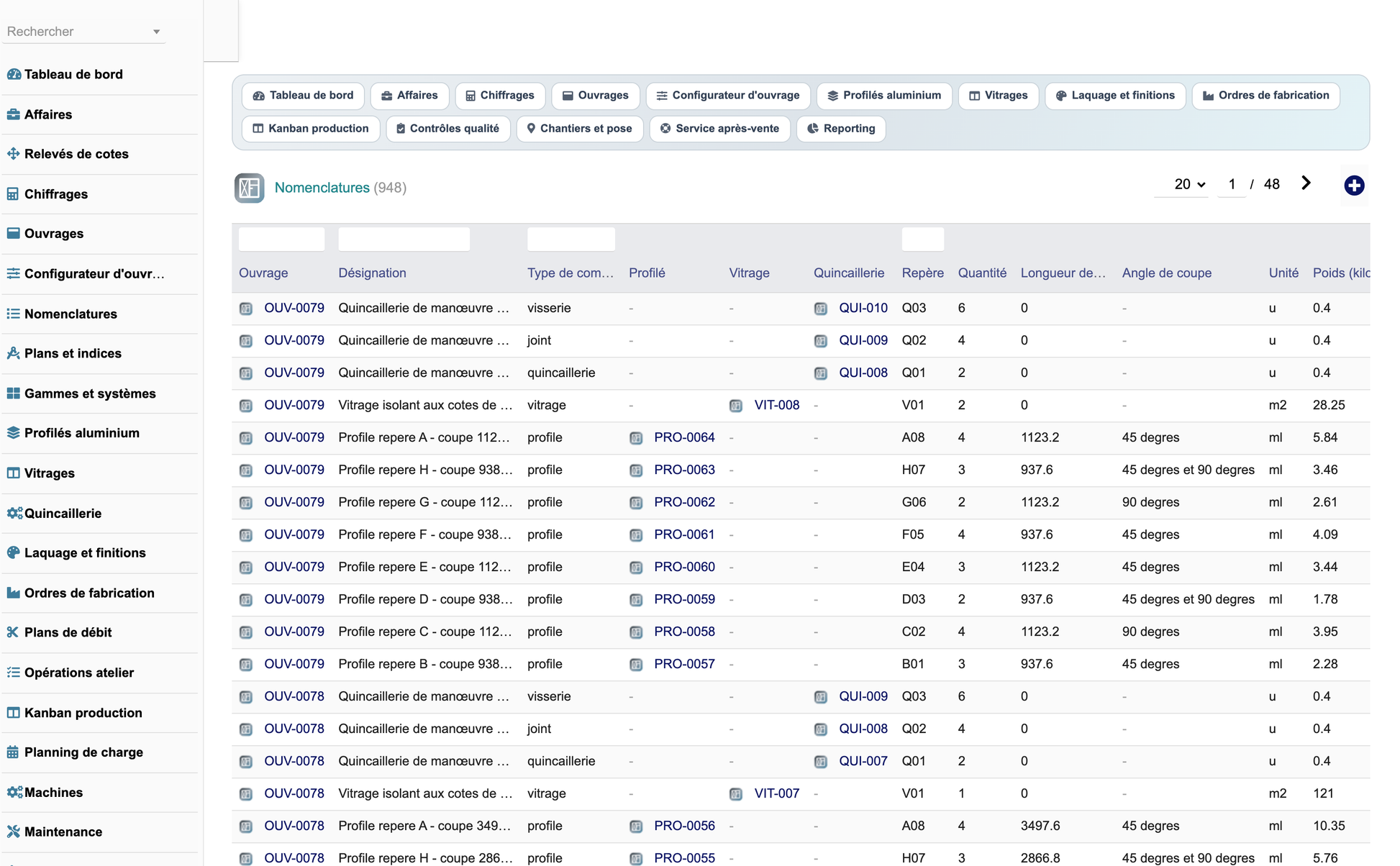Open VIT-007 vitrage link
This screenshot has height=866, width=1400.
point(777,794)
